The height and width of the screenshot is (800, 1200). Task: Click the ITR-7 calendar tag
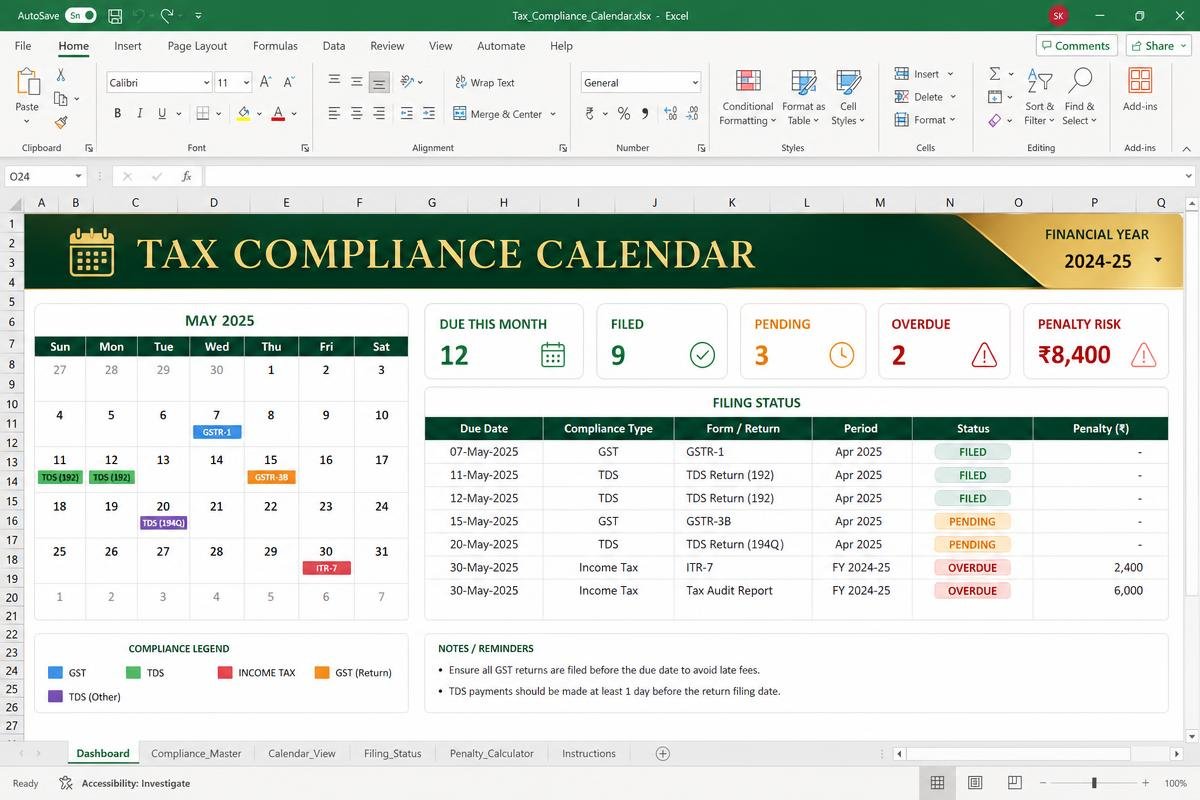[326, 568]
